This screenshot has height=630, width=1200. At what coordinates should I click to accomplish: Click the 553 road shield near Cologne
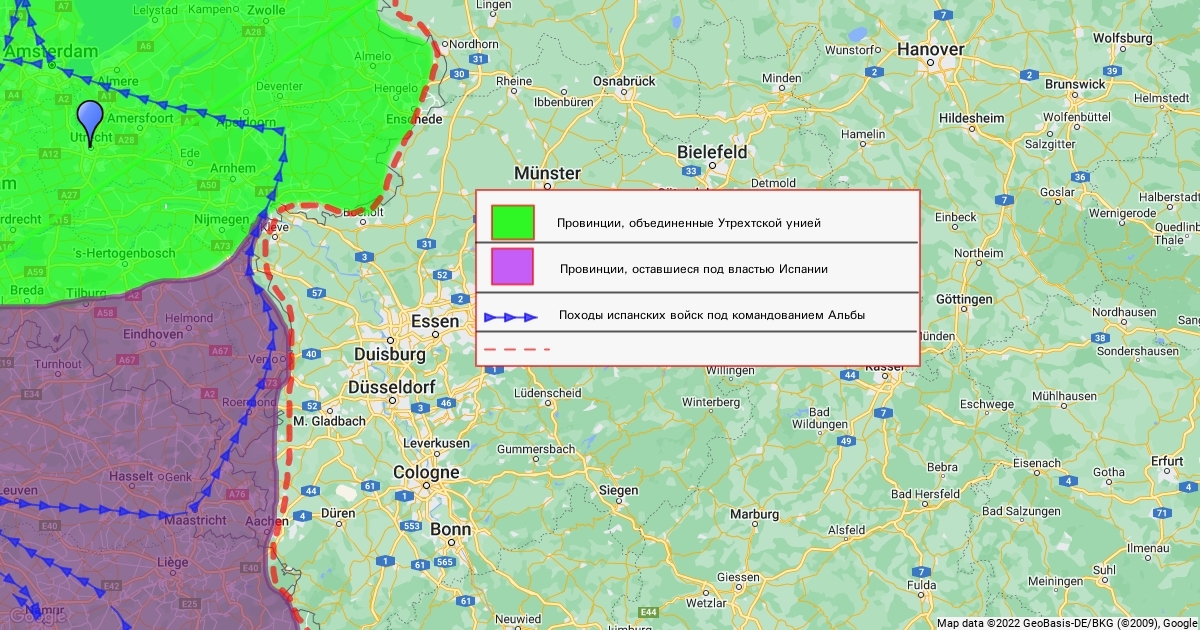click(x=411, y=526)
